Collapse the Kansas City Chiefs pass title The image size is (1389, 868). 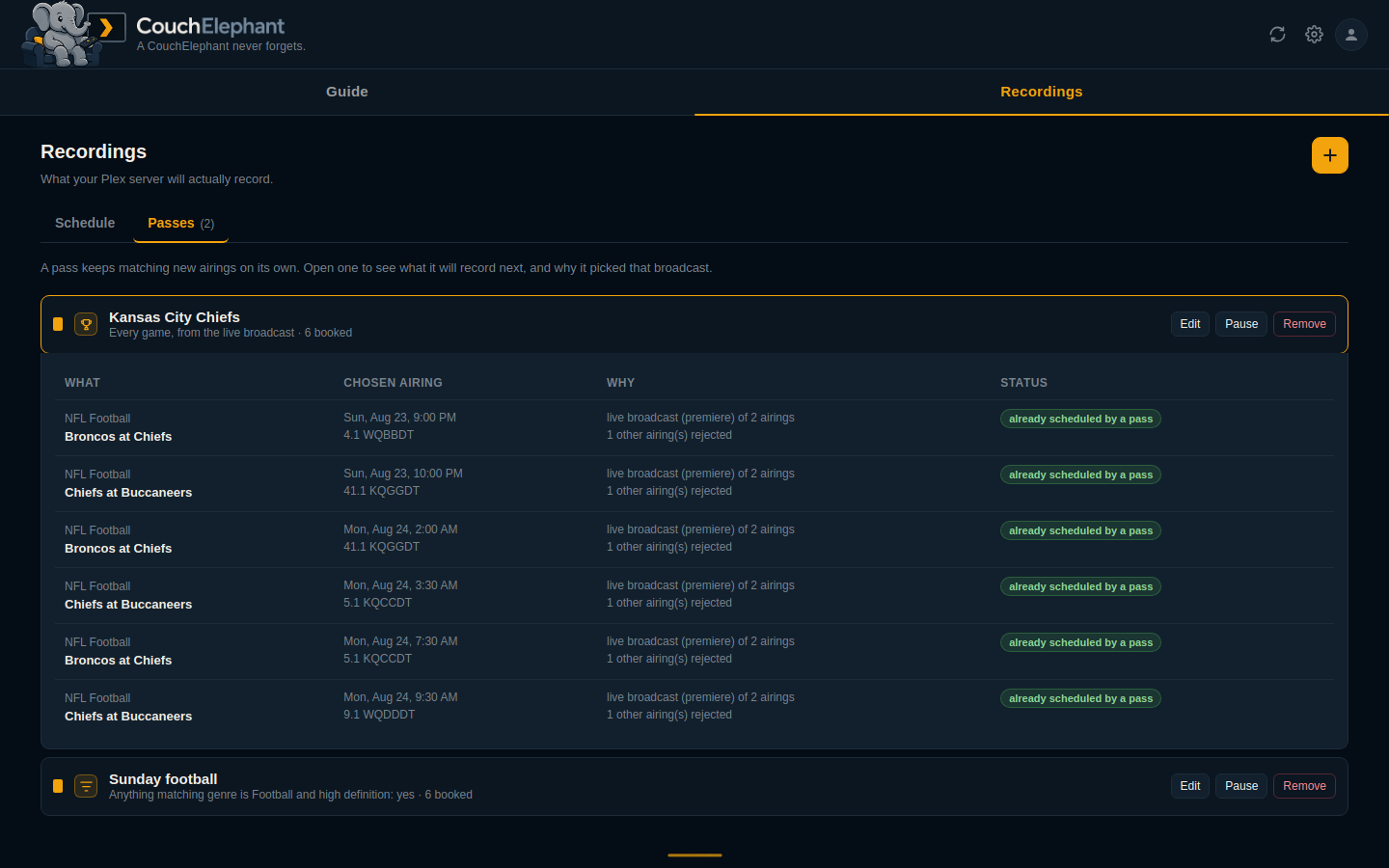[x=175, y=317]
